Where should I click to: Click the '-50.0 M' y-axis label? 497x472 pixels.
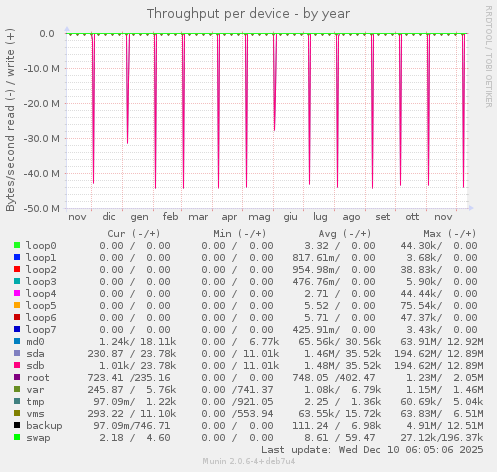pos(42,208)
